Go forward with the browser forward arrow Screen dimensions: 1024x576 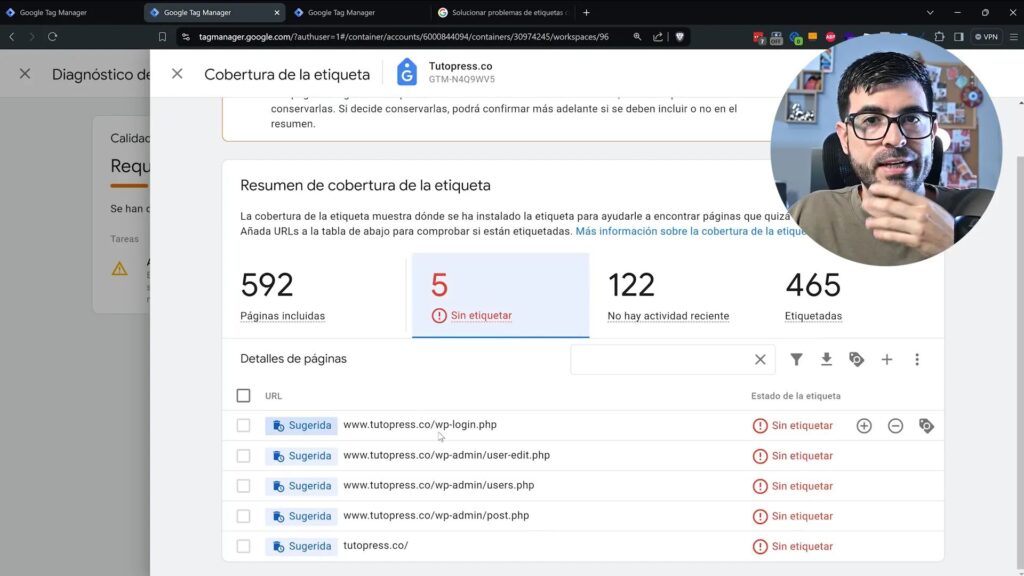click(31, 37)
